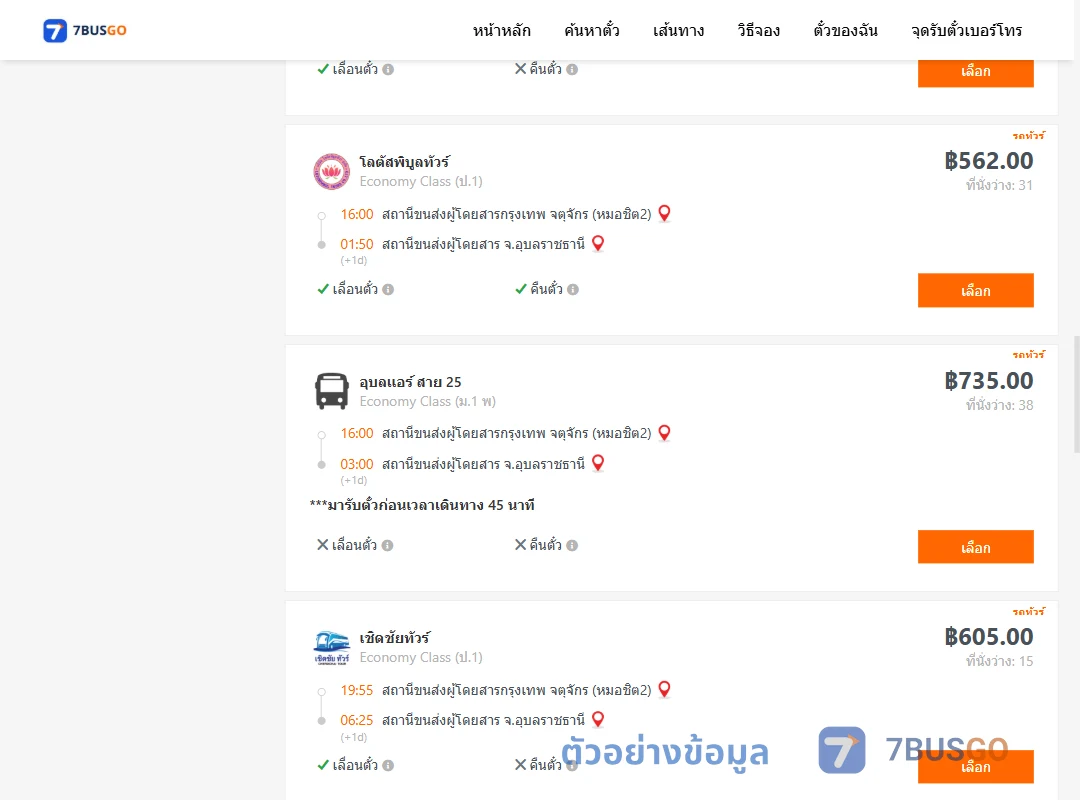
Task: Show map pin for 16:00 departure of โลตัสพิบูลทัวร์
Action: pos(664,214)
